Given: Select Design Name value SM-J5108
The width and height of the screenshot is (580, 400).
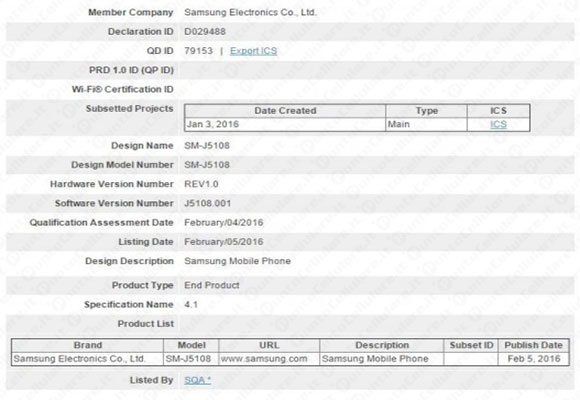Looking at the screenshot, I should 207,145.
